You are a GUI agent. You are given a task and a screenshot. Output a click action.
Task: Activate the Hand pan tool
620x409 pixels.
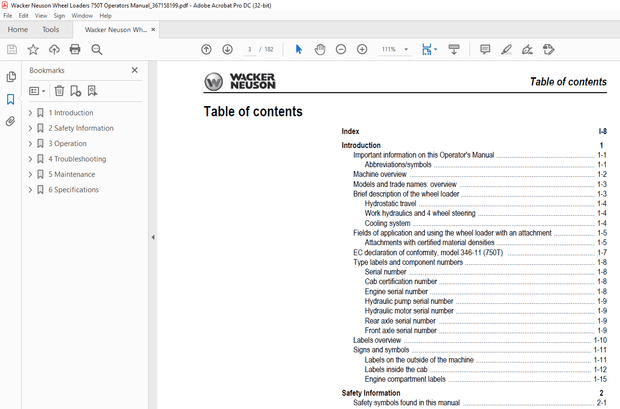coord(320,49)
